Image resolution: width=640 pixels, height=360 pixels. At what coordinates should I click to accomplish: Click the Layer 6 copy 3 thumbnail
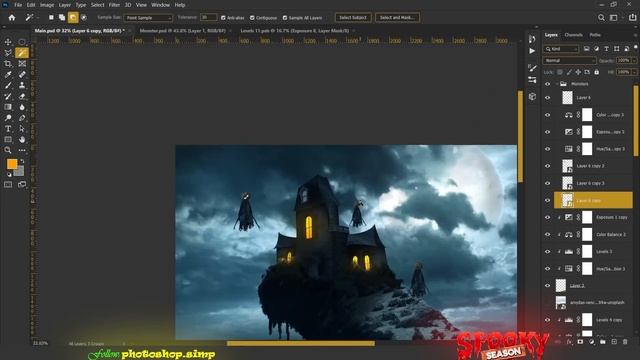tap(567, 183)
